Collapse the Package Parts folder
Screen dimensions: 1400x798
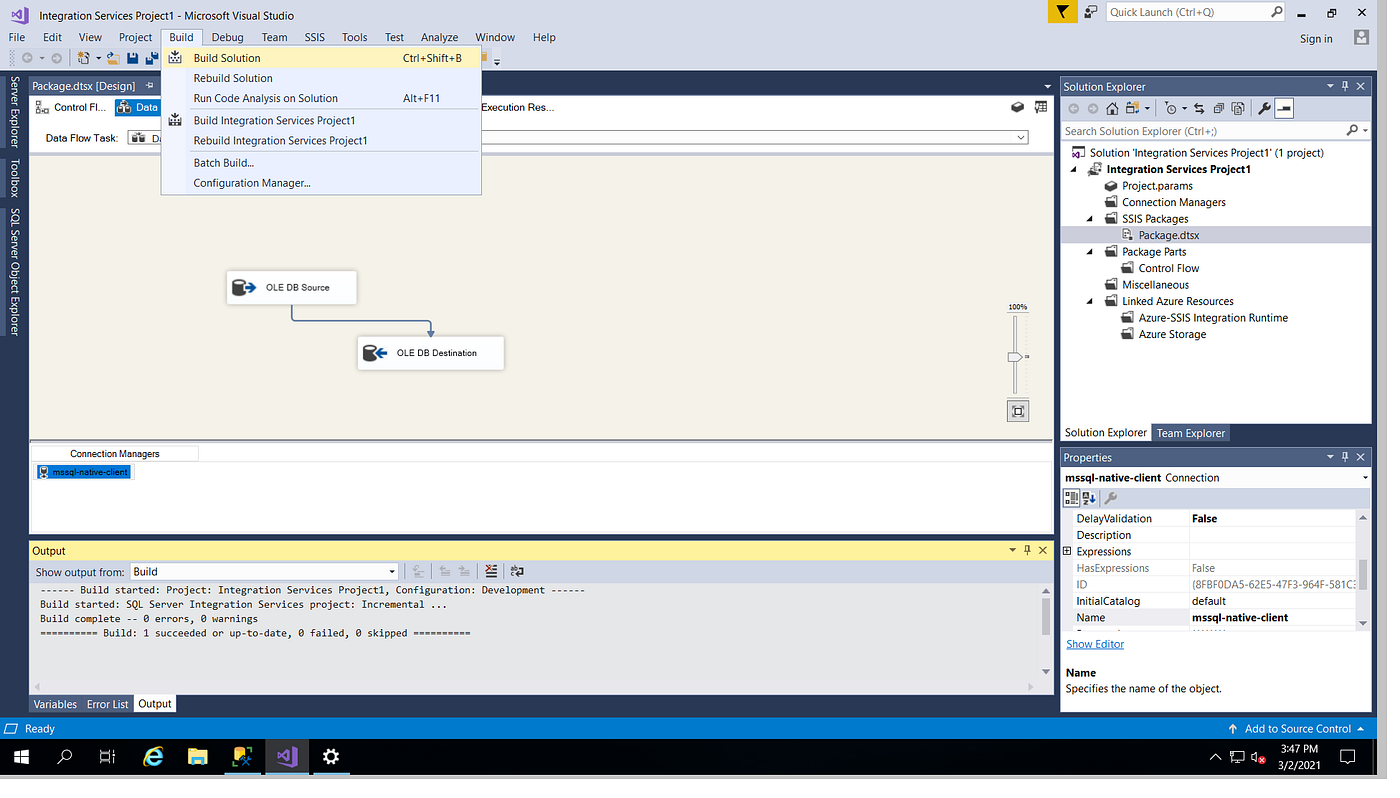coord(1091,252)
